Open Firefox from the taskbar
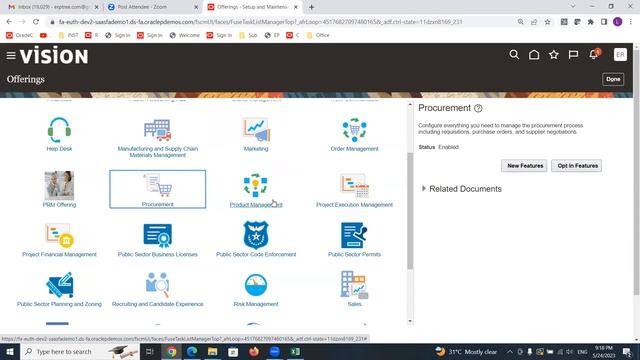Screen dimensions: 640x360 pyautogui.click(x=254, y=352)
